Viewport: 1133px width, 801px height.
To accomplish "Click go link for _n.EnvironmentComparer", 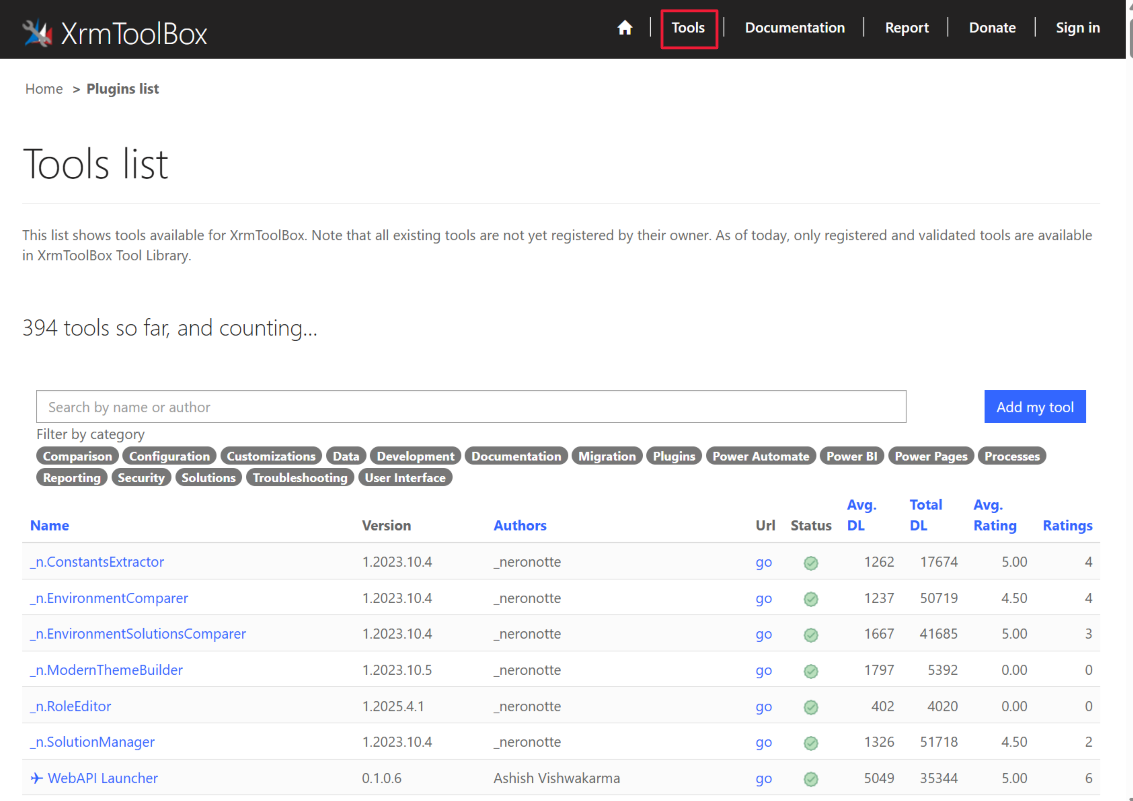I will [764, 599].
